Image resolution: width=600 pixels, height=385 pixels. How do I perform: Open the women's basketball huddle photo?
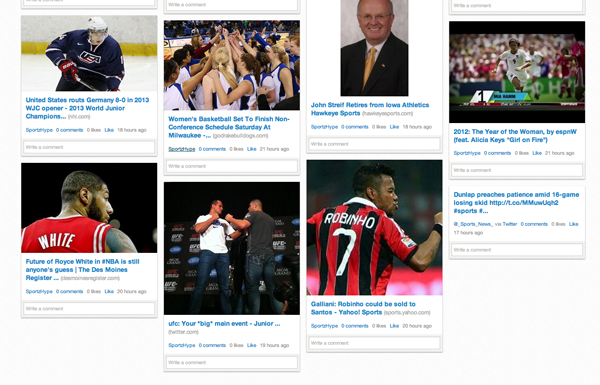coord(232,65)
